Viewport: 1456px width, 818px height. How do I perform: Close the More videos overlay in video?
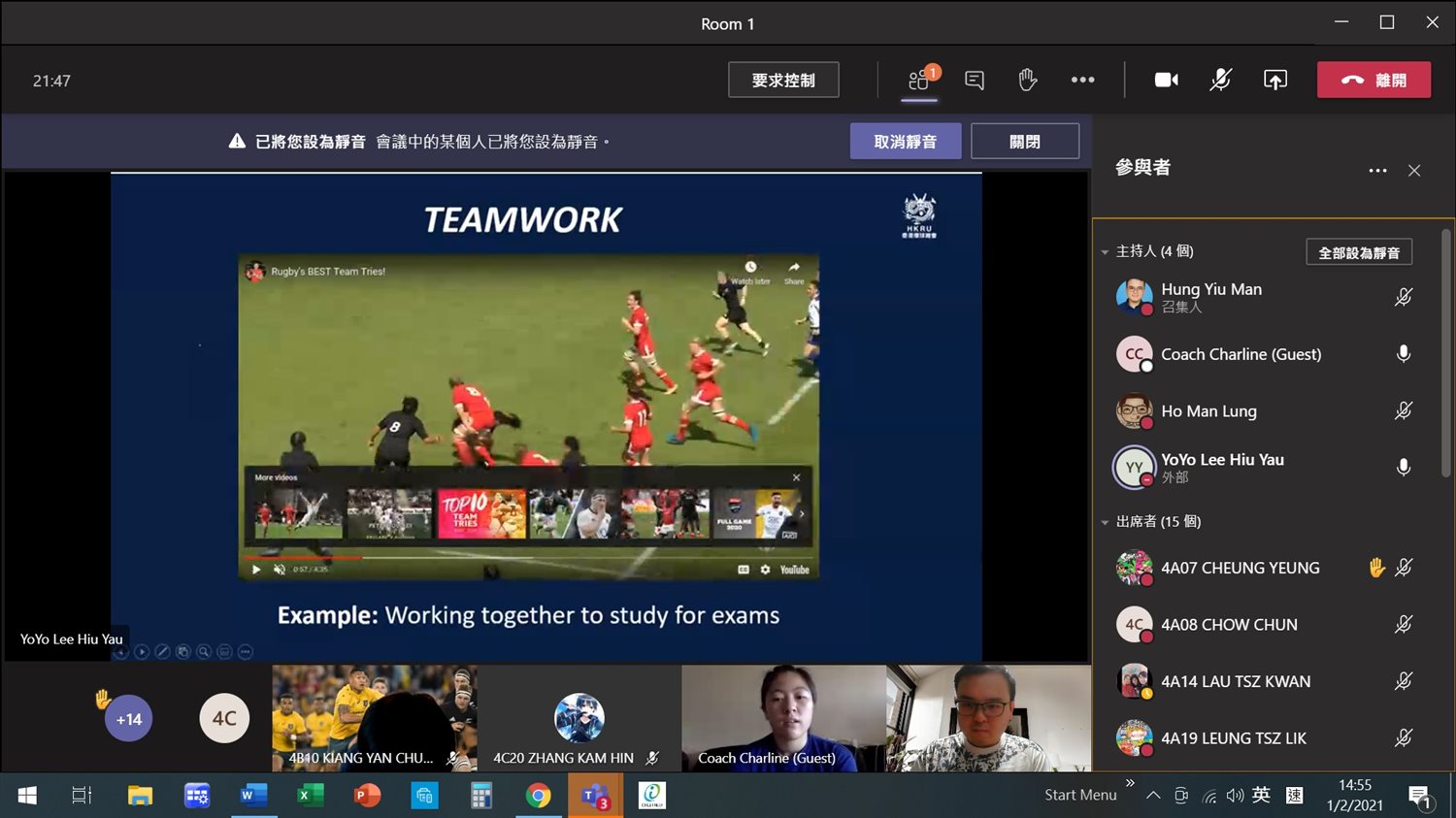(796, 477)
